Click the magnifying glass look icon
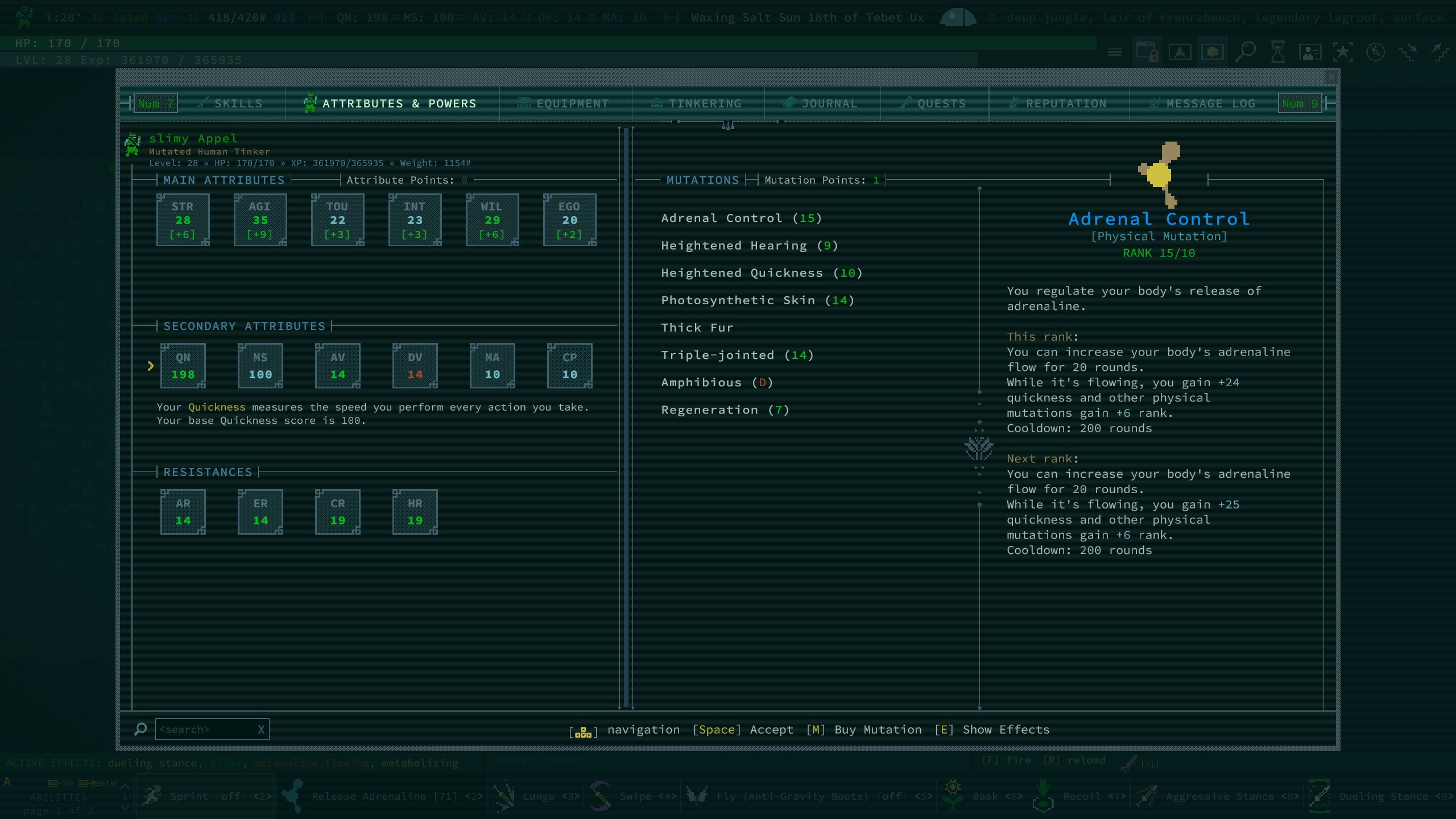The width and height of the screenshot is (1456, 819). point(1246,52)
